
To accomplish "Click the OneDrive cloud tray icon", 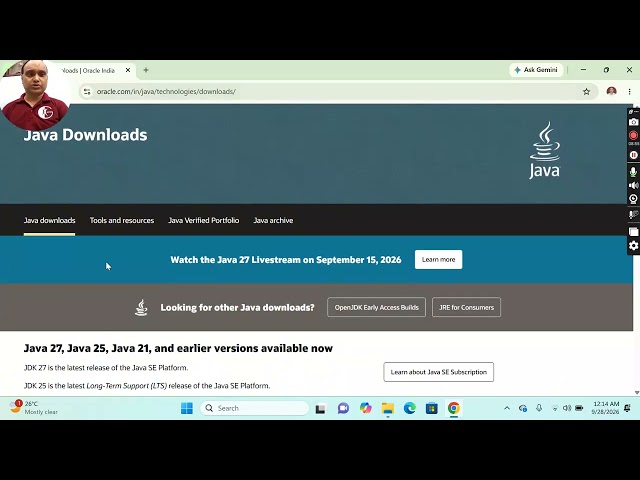I will [522, 408].
